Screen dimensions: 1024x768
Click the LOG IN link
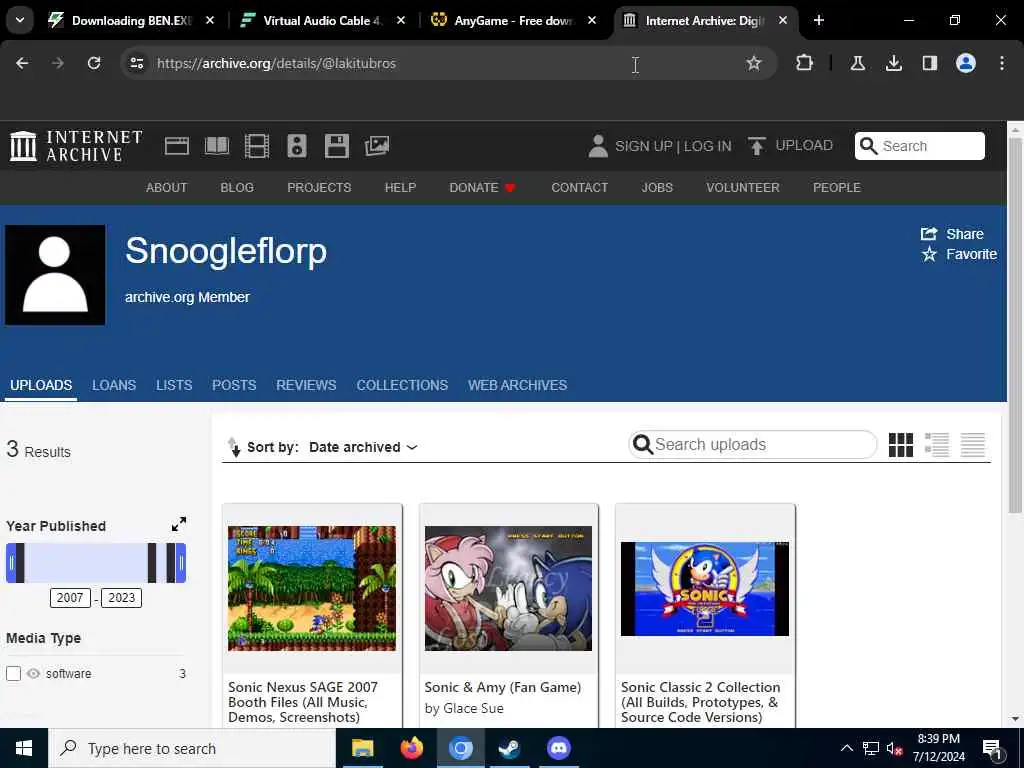tap(707, 146)
